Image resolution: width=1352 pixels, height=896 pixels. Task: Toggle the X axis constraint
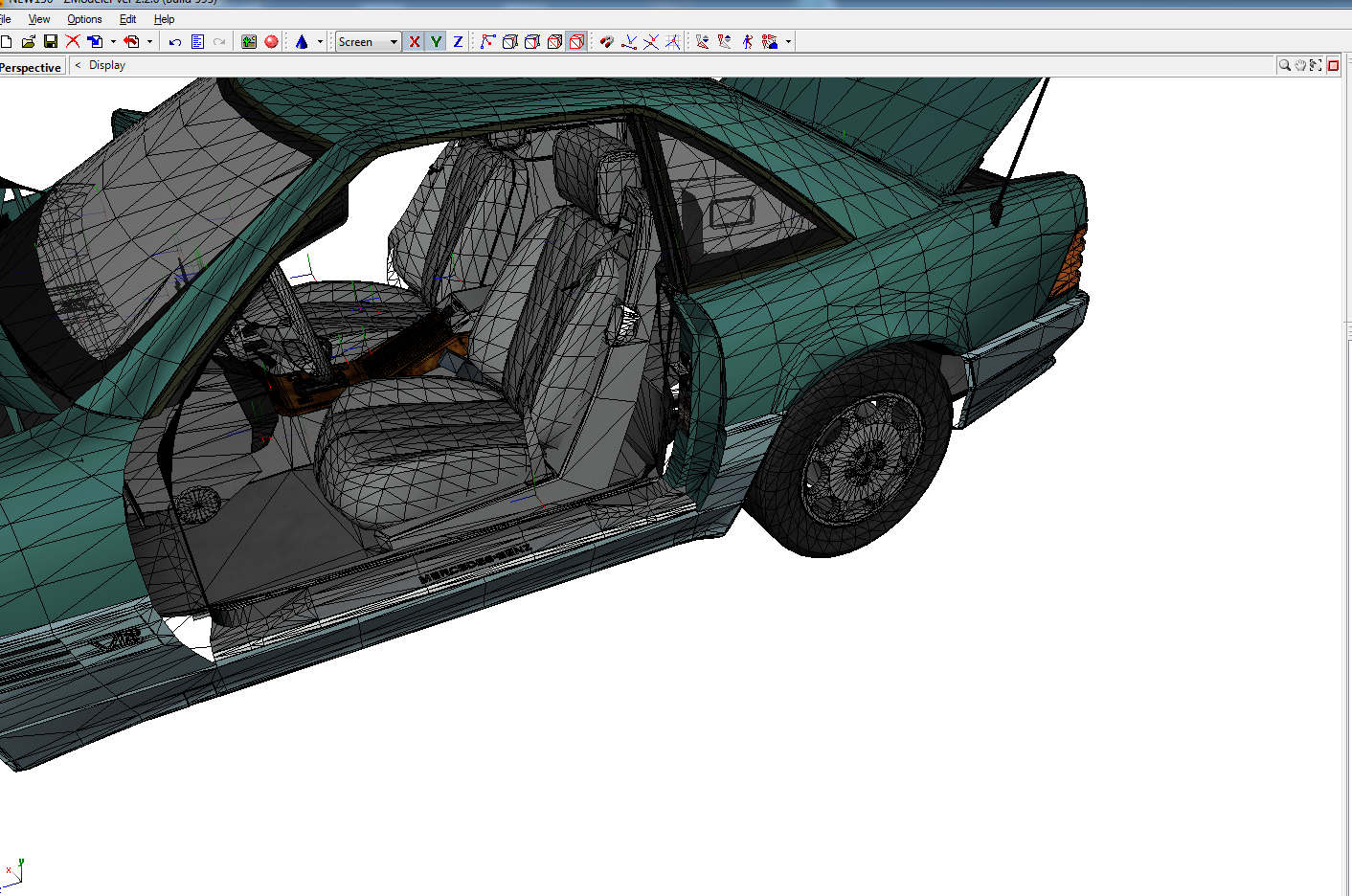coord(414,42)
